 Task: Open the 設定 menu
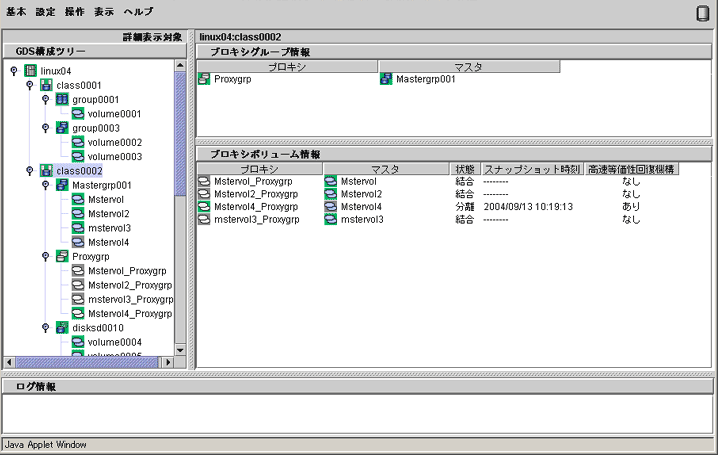(45, 12)
